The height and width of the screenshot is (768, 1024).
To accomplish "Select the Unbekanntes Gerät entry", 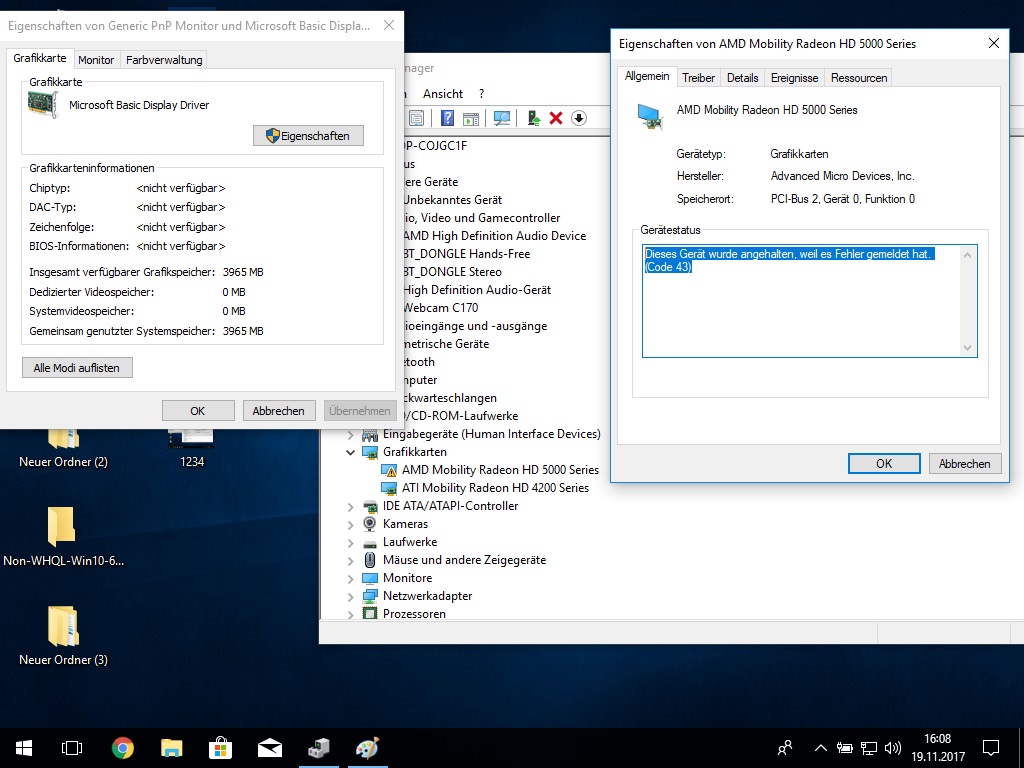I will [x=452, y=200].
